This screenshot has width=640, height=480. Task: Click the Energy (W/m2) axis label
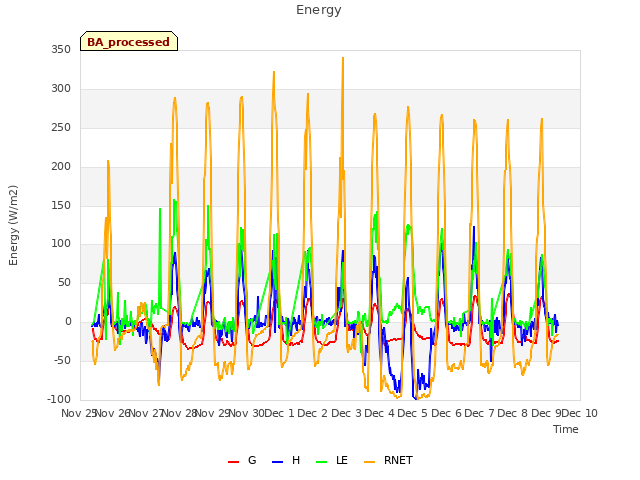point(13,225)
